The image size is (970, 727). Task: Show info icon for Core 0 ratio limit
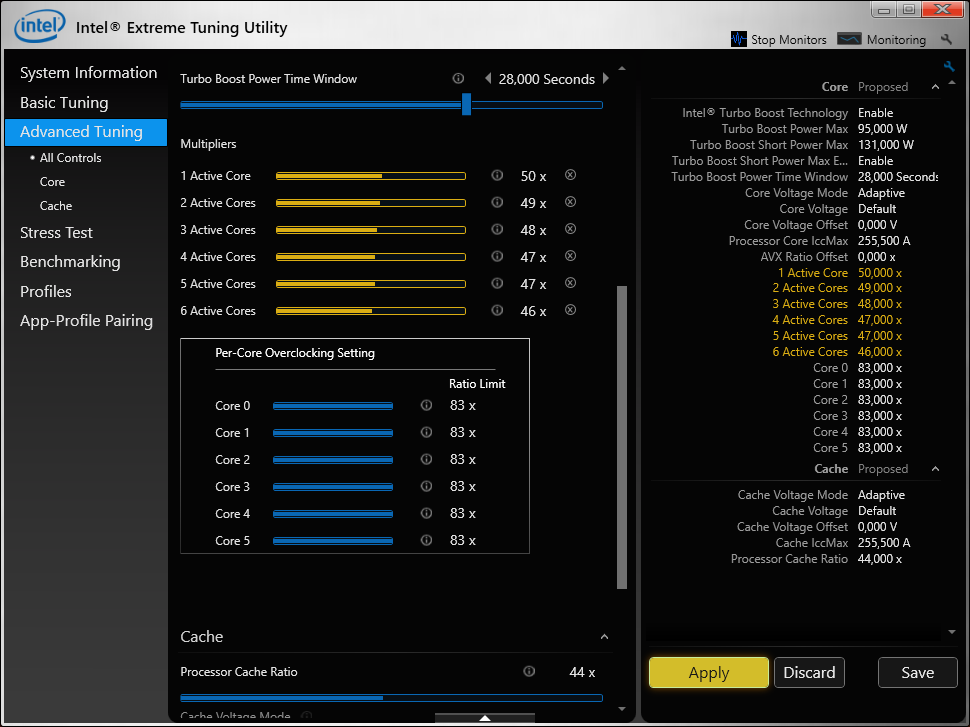tap(426, 405)
